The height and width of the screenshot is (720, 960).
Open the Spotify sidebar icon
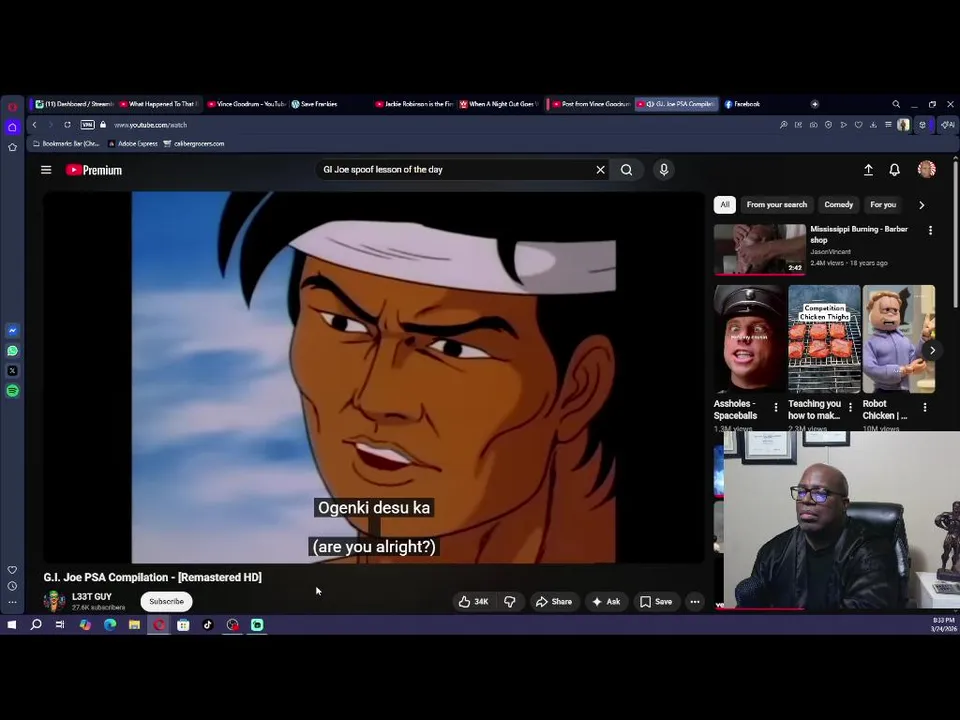point(12,391)
